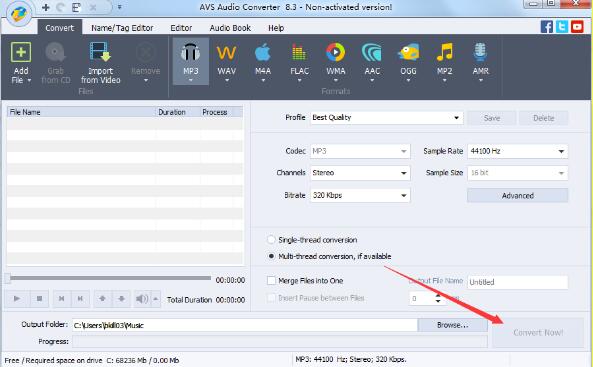This screenshot has width=593, height=367.
Task: Select Import from Video
Action: point(100,63)
